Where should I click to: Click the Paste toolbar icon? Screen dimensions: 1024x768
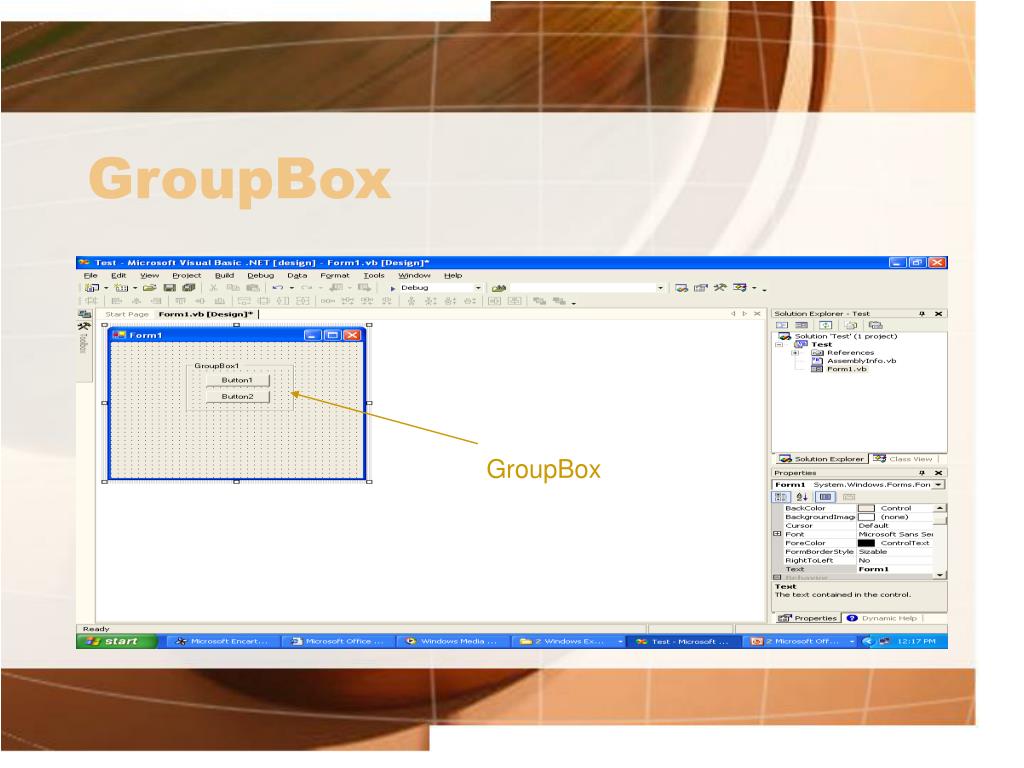[x=253, y=288]
